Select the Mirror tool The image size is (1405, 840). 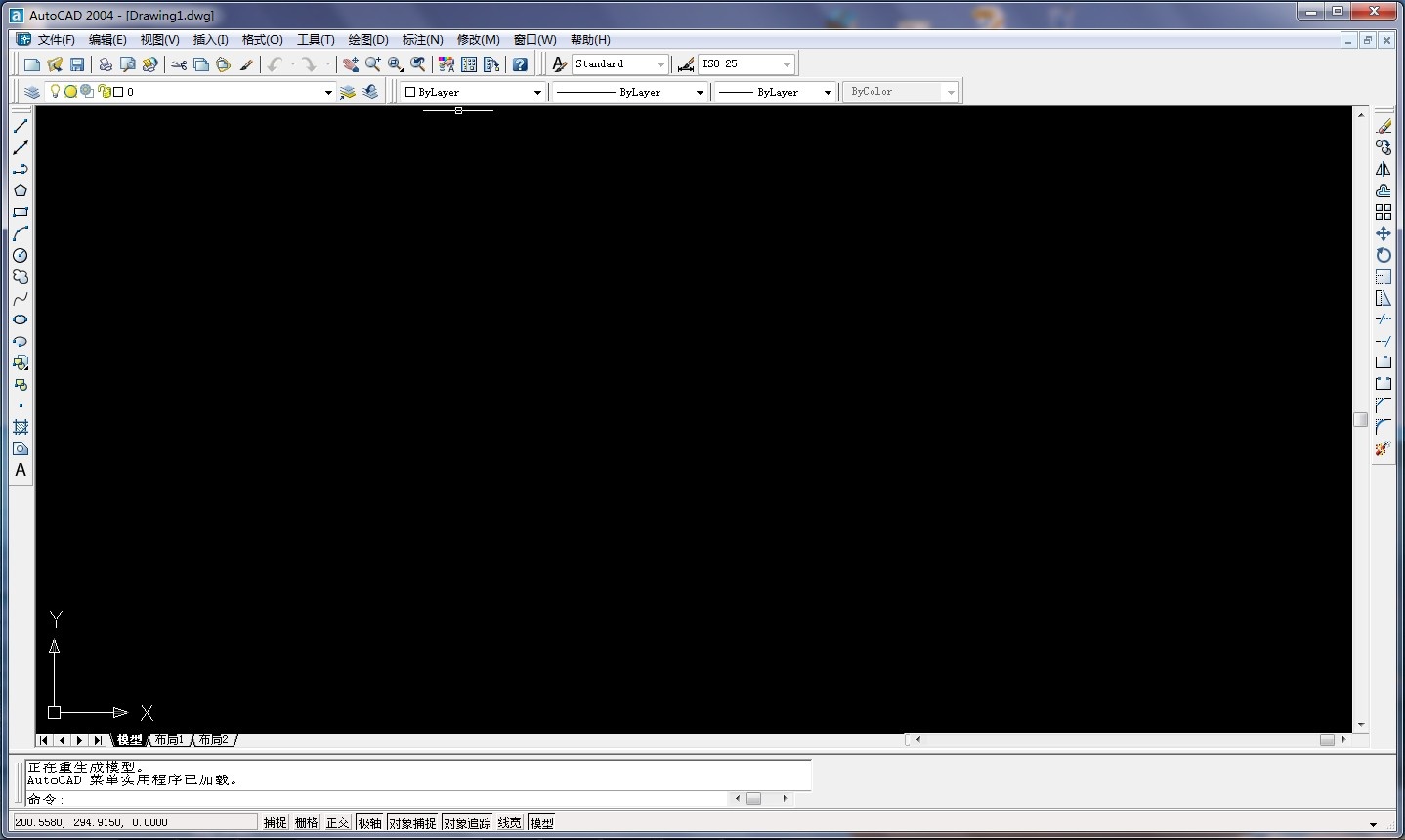pyautogui.click(x=1383, y=168)
